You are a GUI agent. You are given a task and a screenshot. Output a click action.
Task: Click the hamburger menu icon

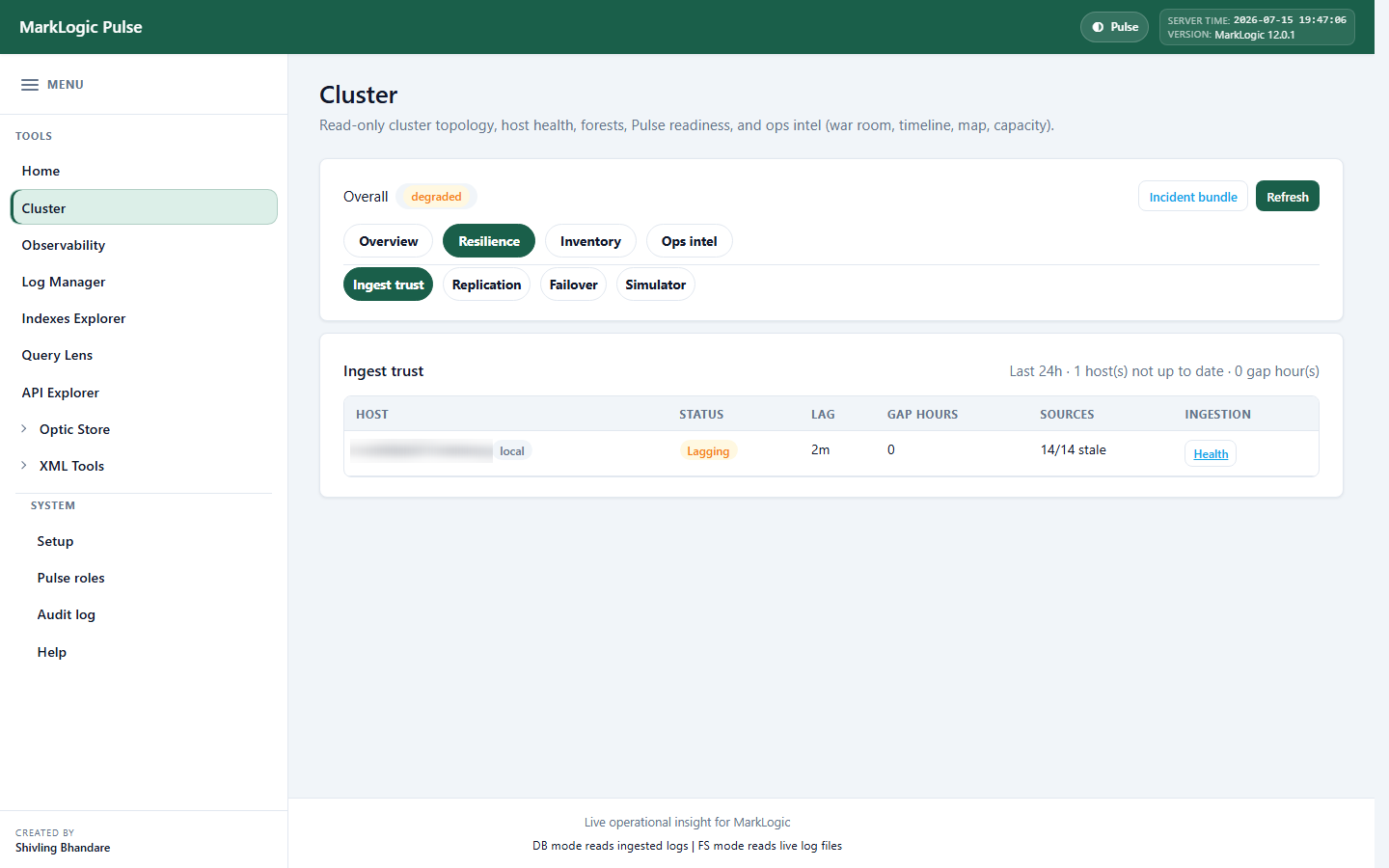click(x=30, y=85)
